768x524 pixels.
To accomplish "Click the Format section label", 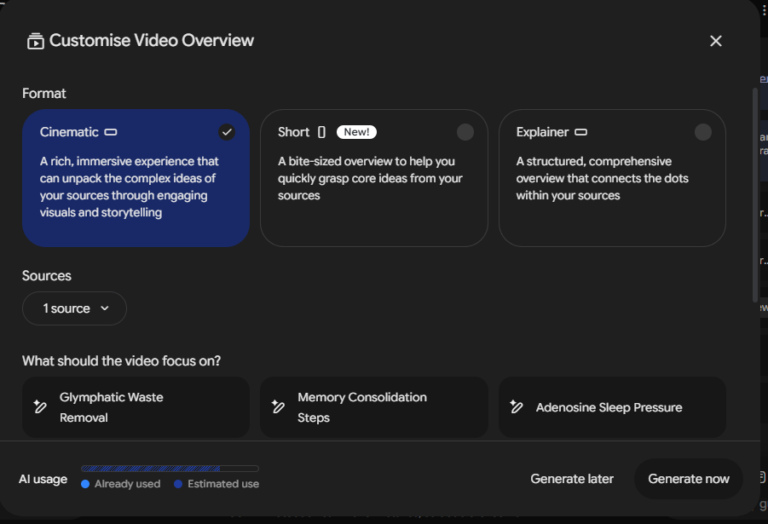I will pyautogui.click(x=44, y=94).
